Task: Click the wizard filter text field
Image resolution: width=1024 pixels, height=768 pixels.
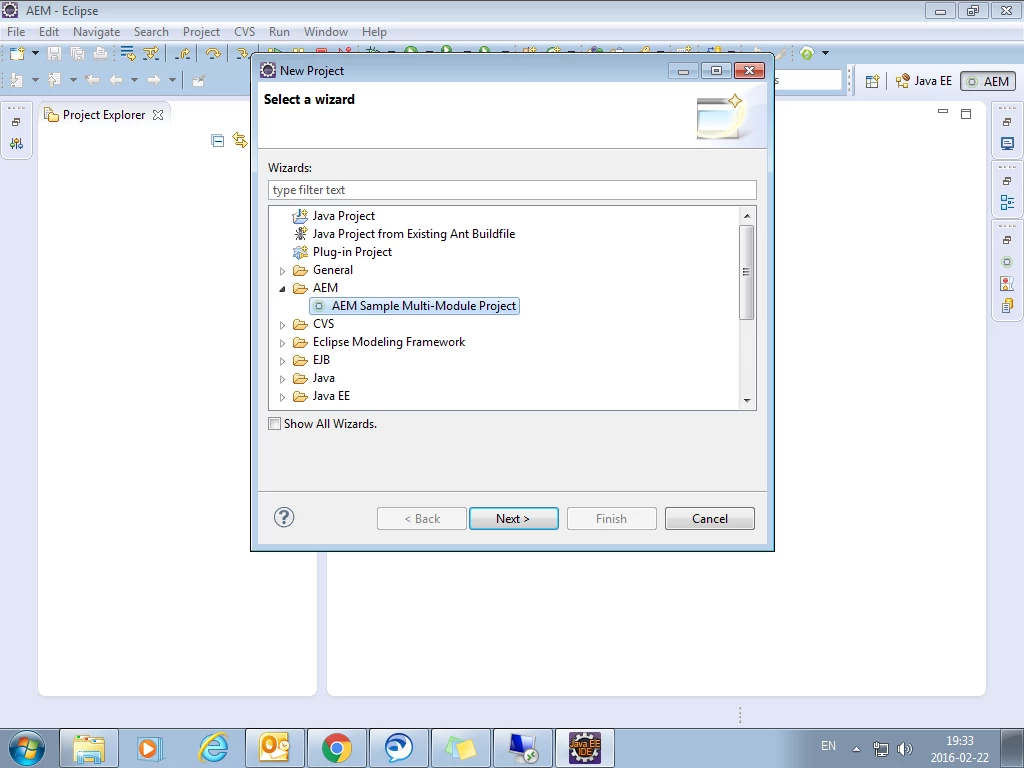Action: pyautogui.click(x=512, y=190)
